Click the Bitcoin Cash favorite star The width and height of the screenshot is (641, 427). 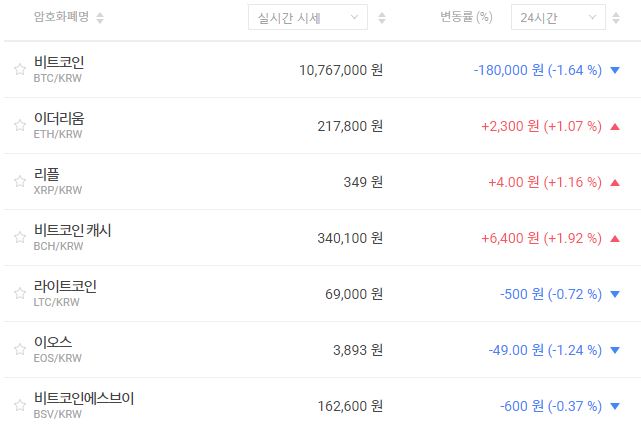point(19,238)
